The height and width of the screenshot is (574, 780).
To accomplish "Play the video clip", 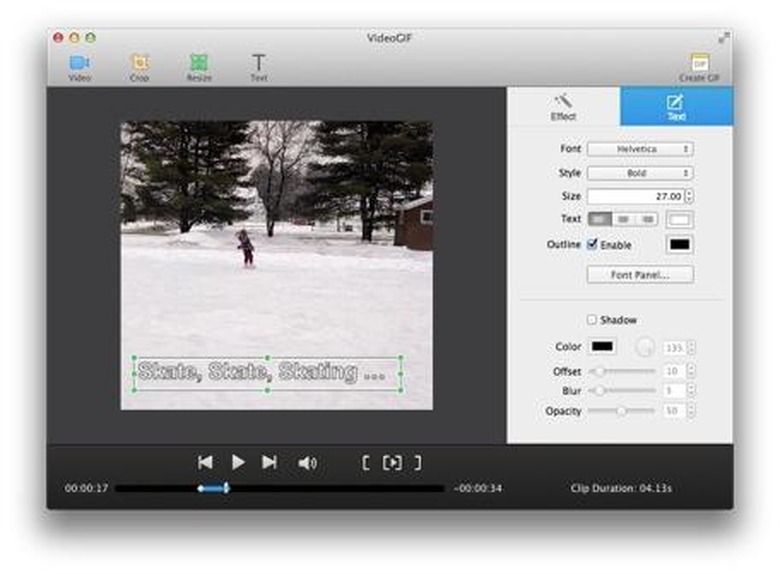I will click(238, 463).
